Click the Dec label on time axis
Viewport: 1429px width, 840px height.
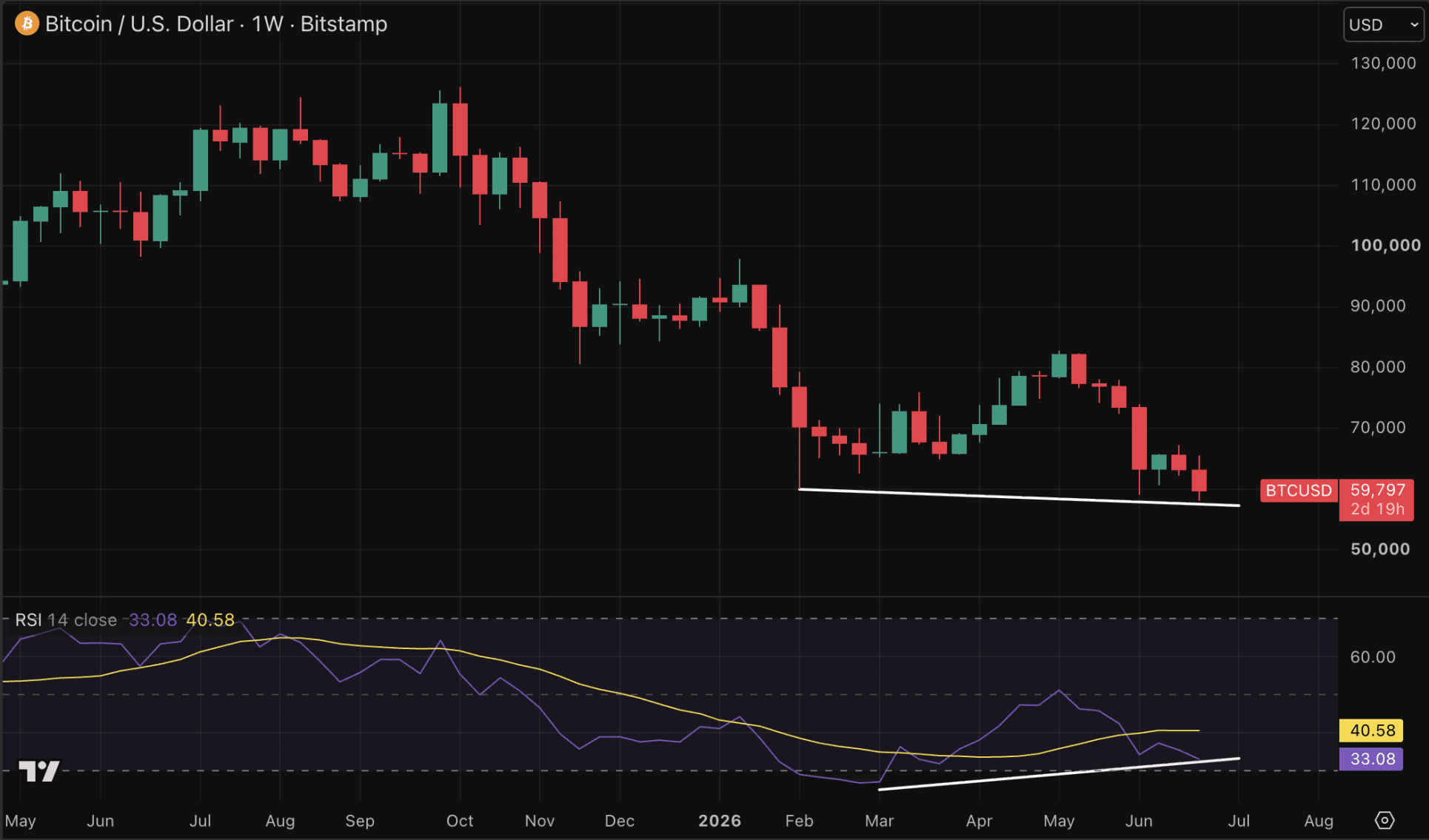point(619,821)
